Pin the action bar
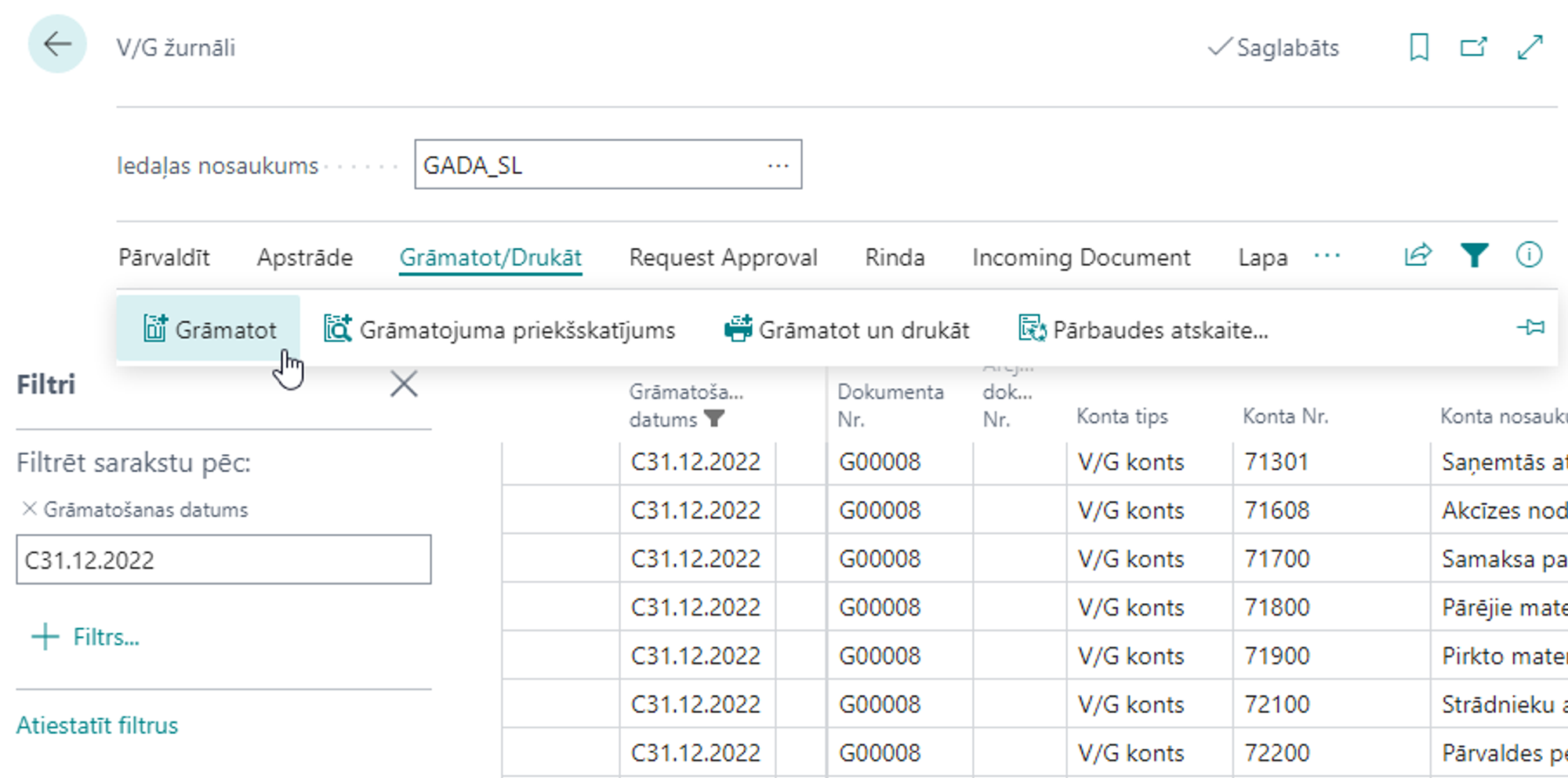This screenshot has width=1568, height=778. click(1530, 328)
